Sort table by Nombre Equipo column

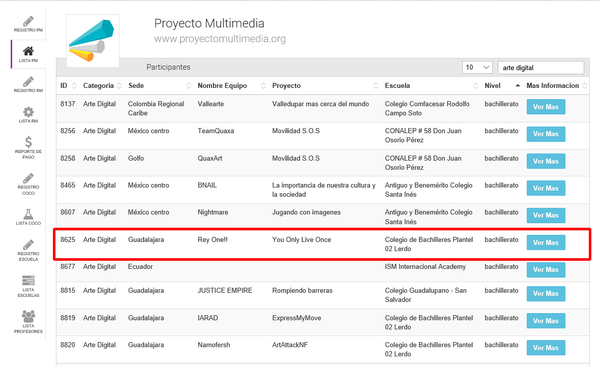click(231, 86)
